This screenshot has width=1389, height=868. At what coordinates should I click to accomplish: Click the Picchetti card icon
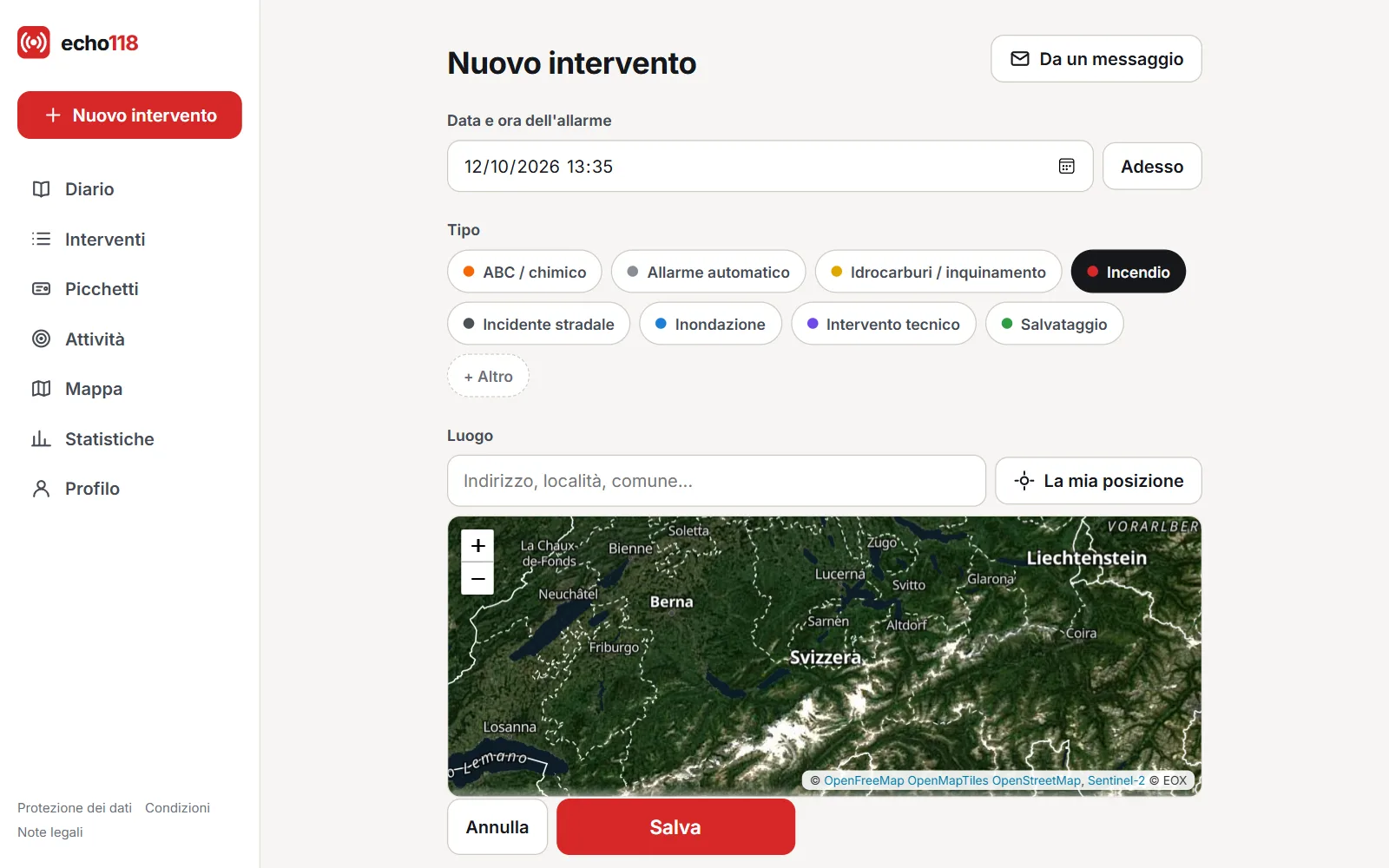click(41, 289)
